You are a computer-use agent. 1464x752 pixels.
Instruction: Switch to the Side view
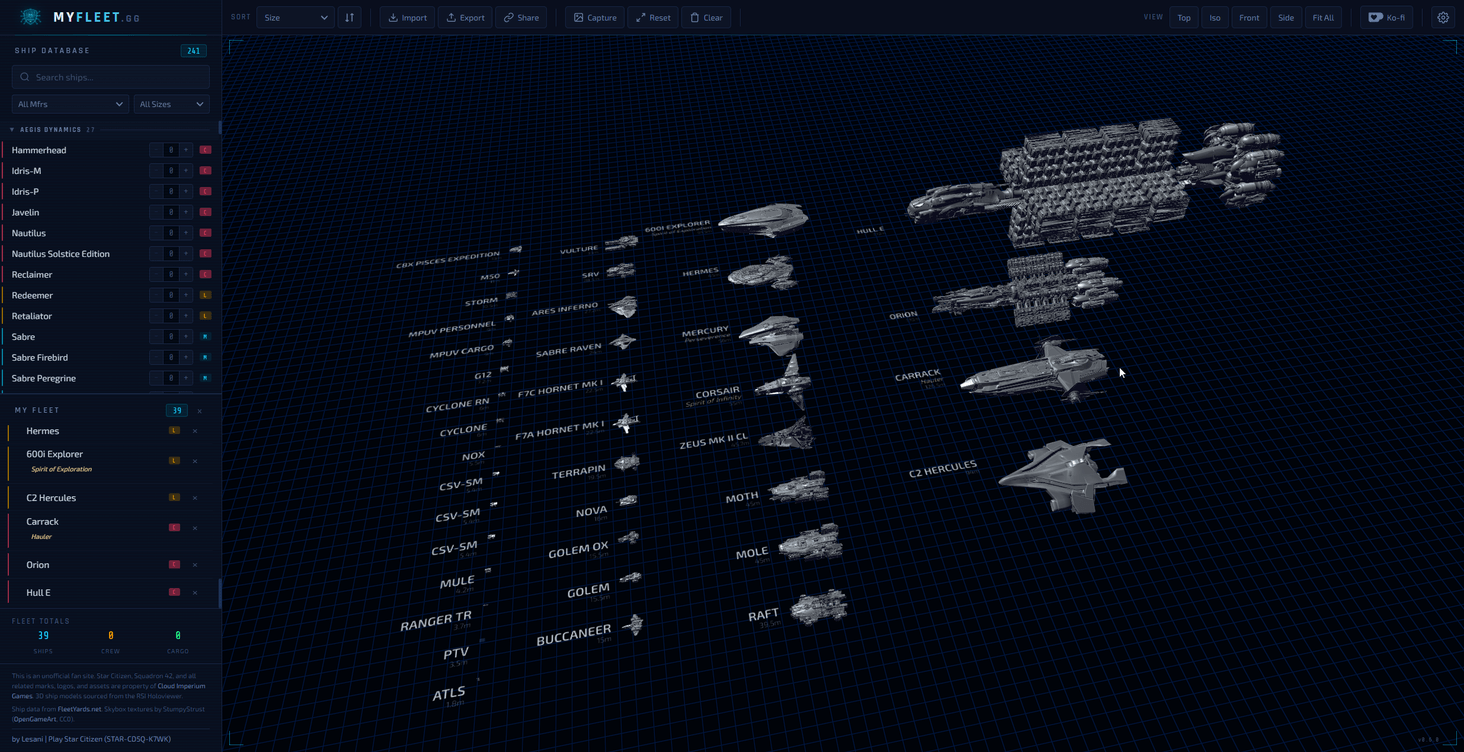coord(1285,17)
